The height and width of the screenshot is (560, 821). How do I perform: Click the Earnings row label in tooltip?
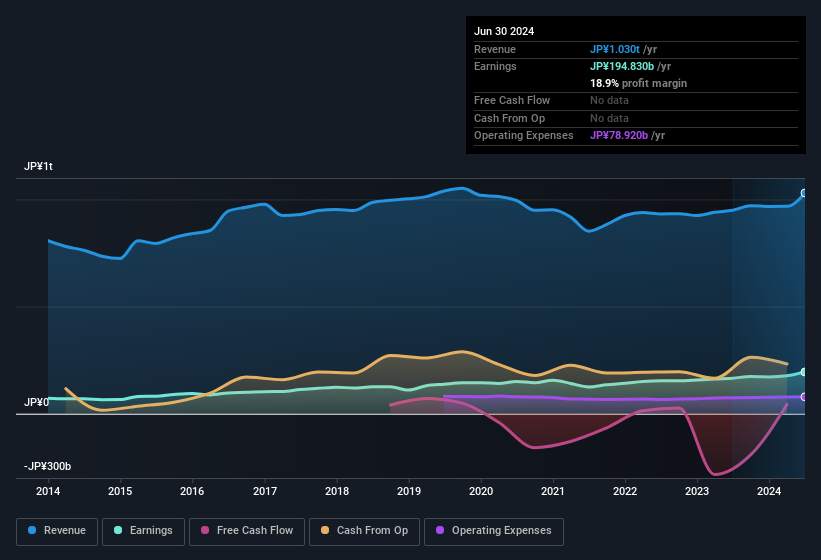coord(495,66)
